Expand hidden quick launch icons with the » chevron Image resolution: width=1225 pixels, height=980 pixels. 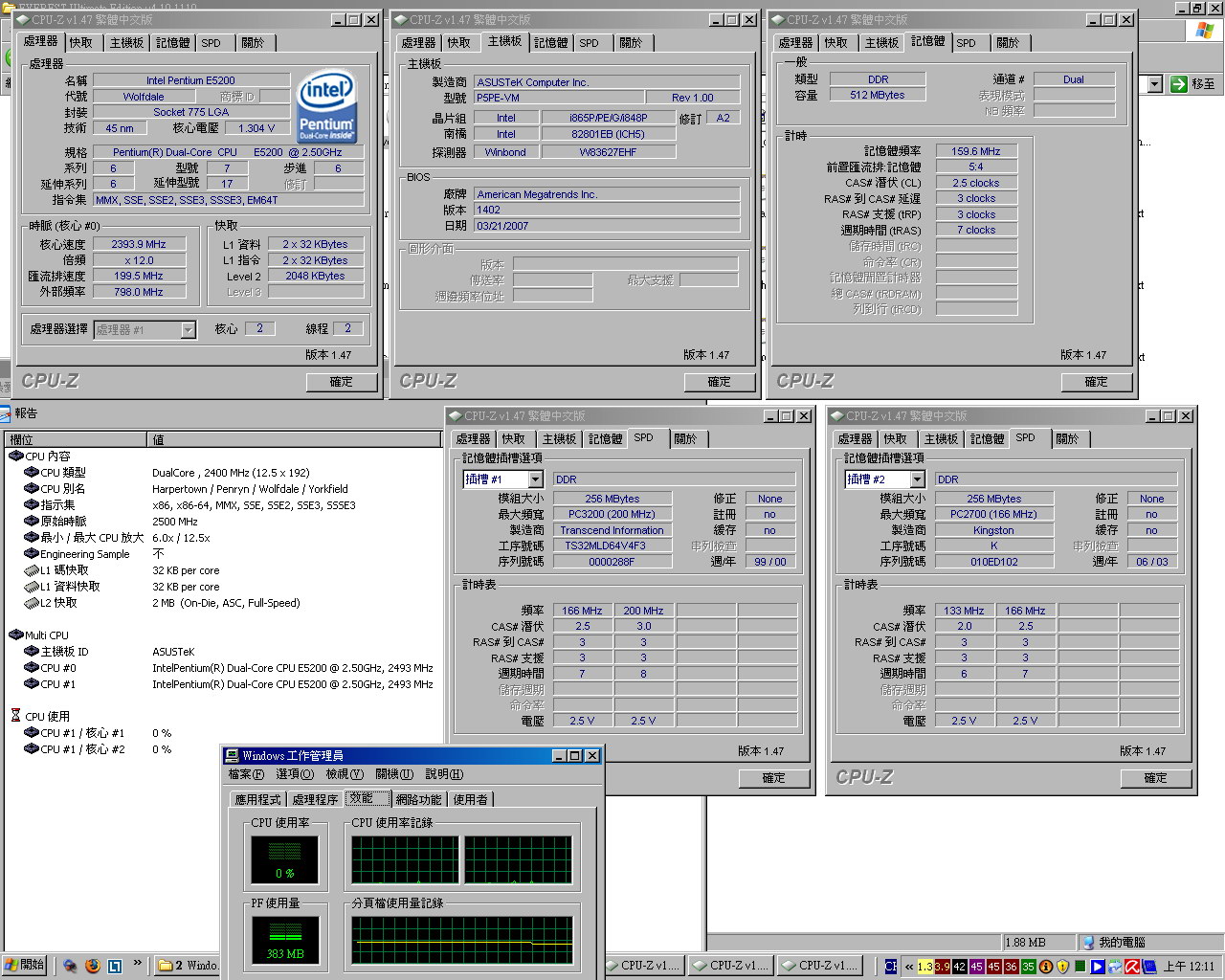pos(137,963)
